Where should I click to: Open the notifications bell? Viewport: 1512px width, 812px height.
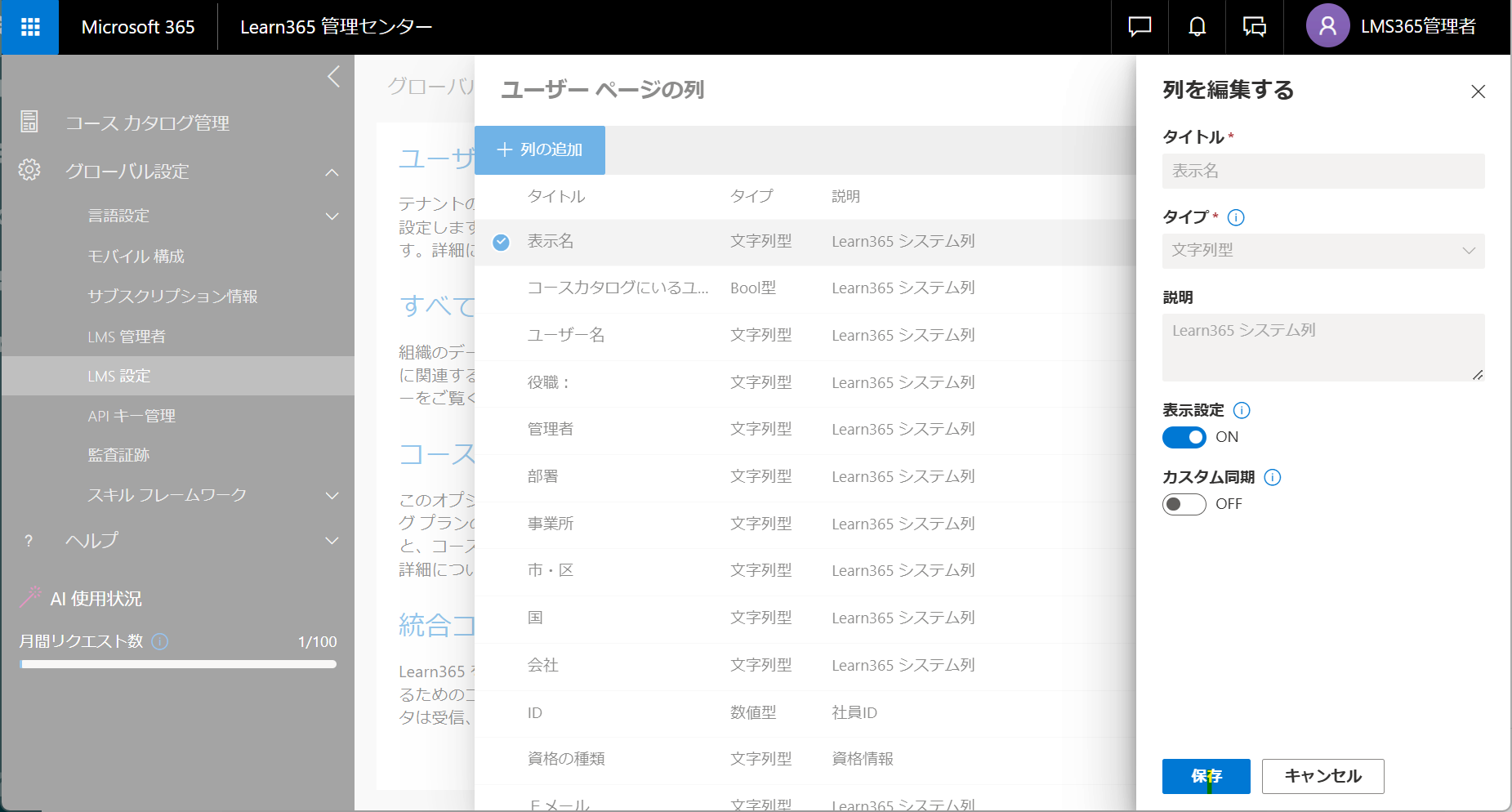pos(1196,27)
